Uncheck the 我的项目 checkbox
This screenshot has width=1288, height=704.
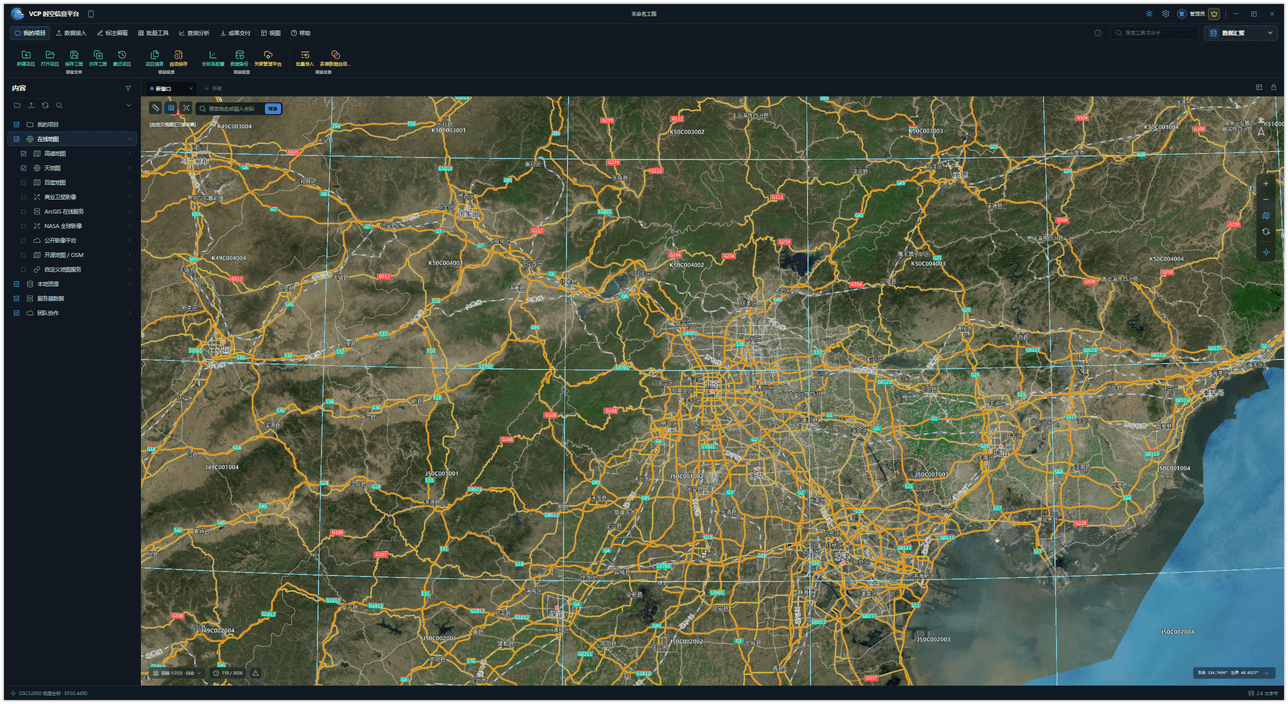coord(16,124)
